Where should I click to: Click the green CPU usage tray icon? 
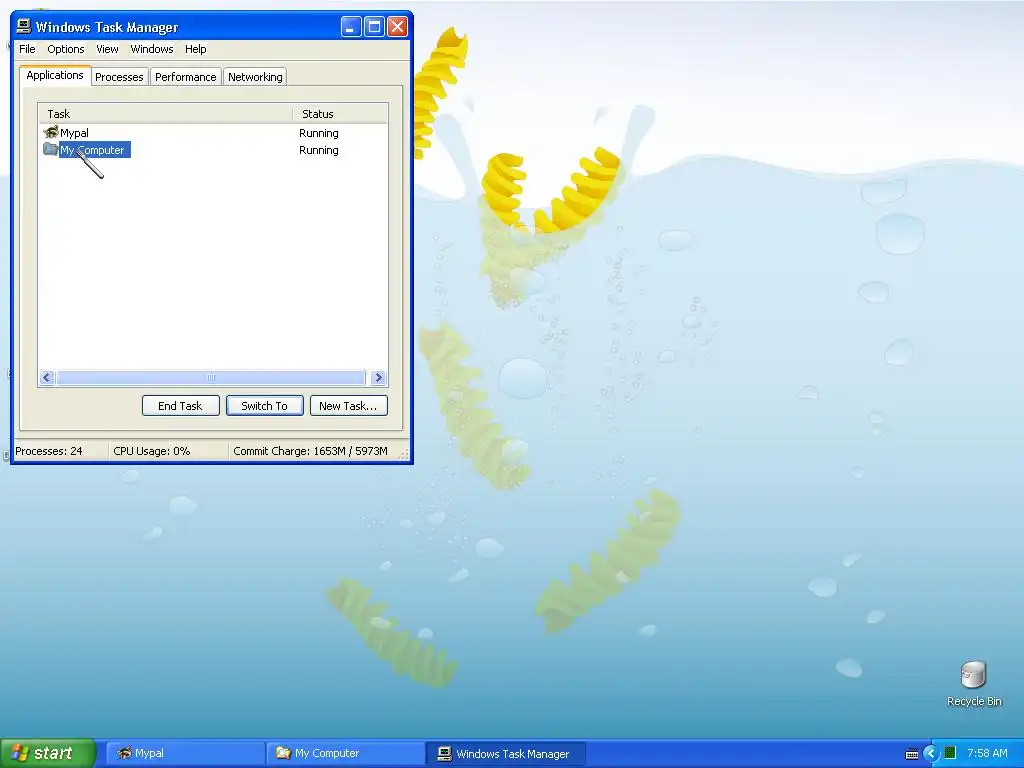[x=950, y=753]
